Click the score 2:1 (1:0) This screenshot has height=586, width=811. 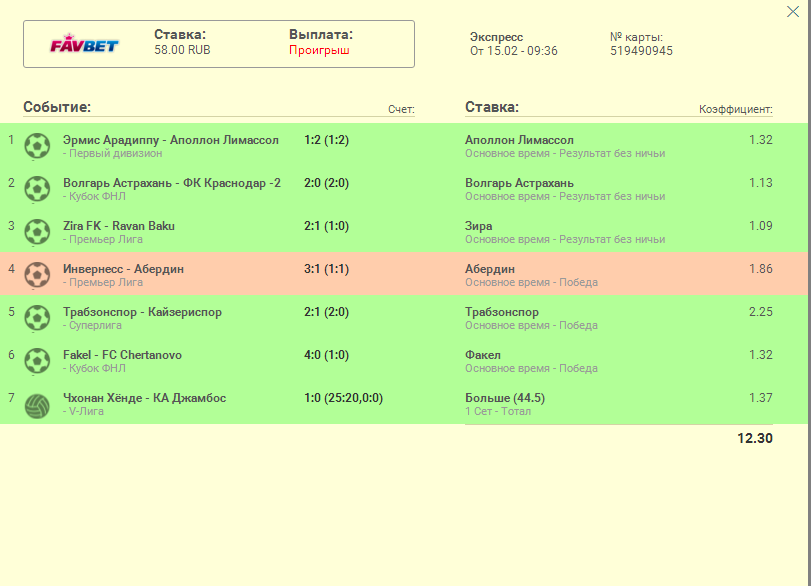pyautogui.click(x=326, y=226)
